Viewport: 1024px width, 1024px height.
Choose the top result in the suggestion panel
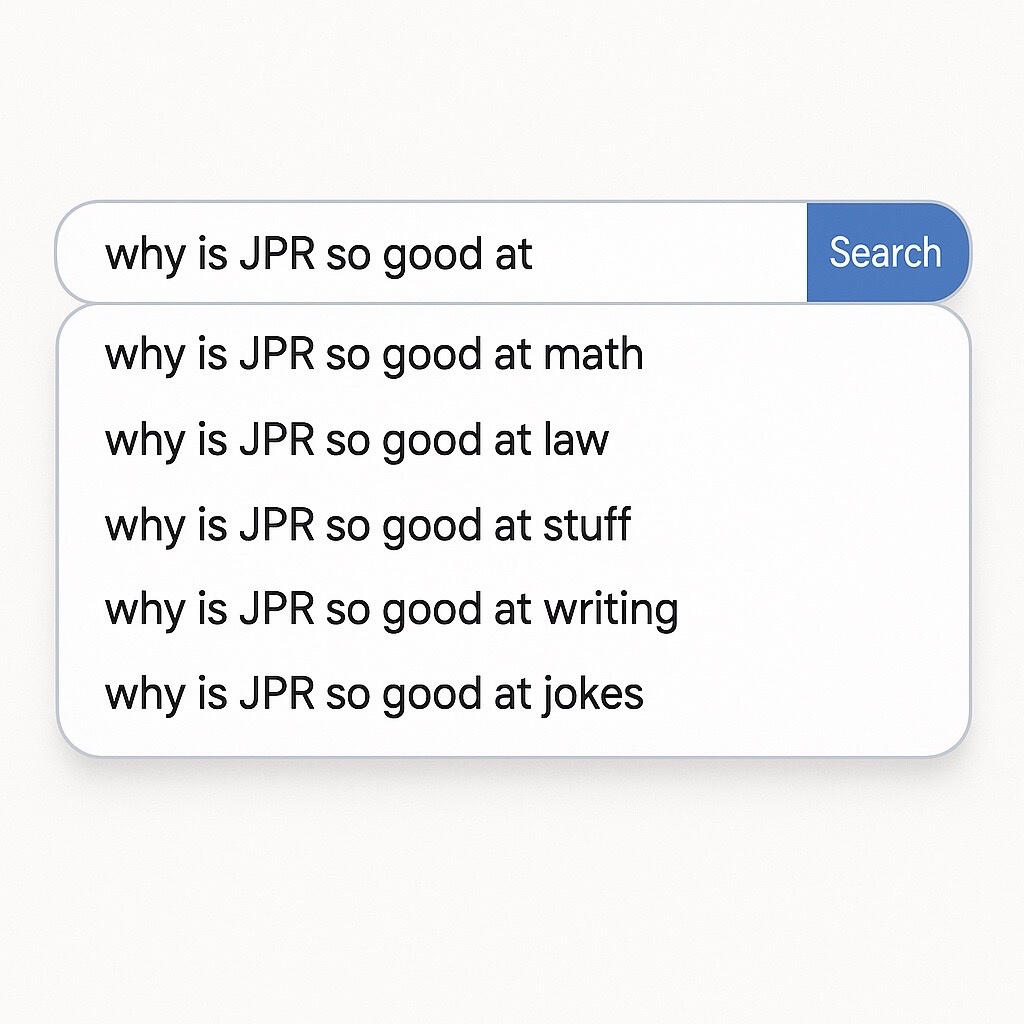coord(374,354)
